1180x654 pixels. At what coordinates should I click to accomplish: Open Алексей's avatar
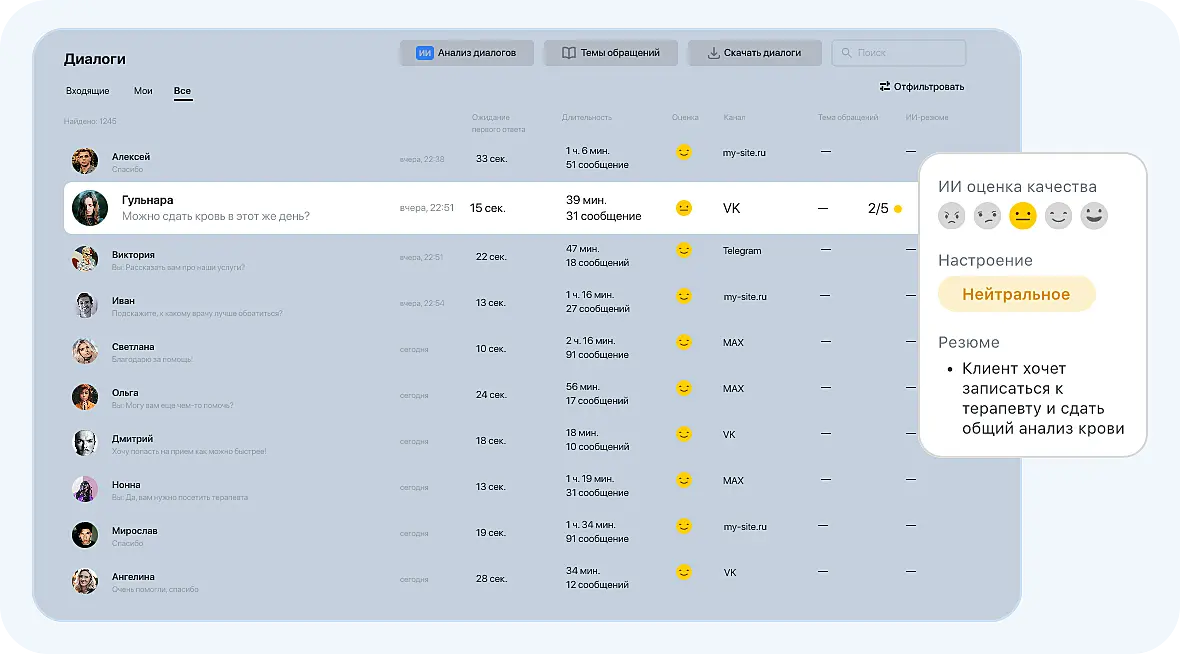tap(85, 161)
